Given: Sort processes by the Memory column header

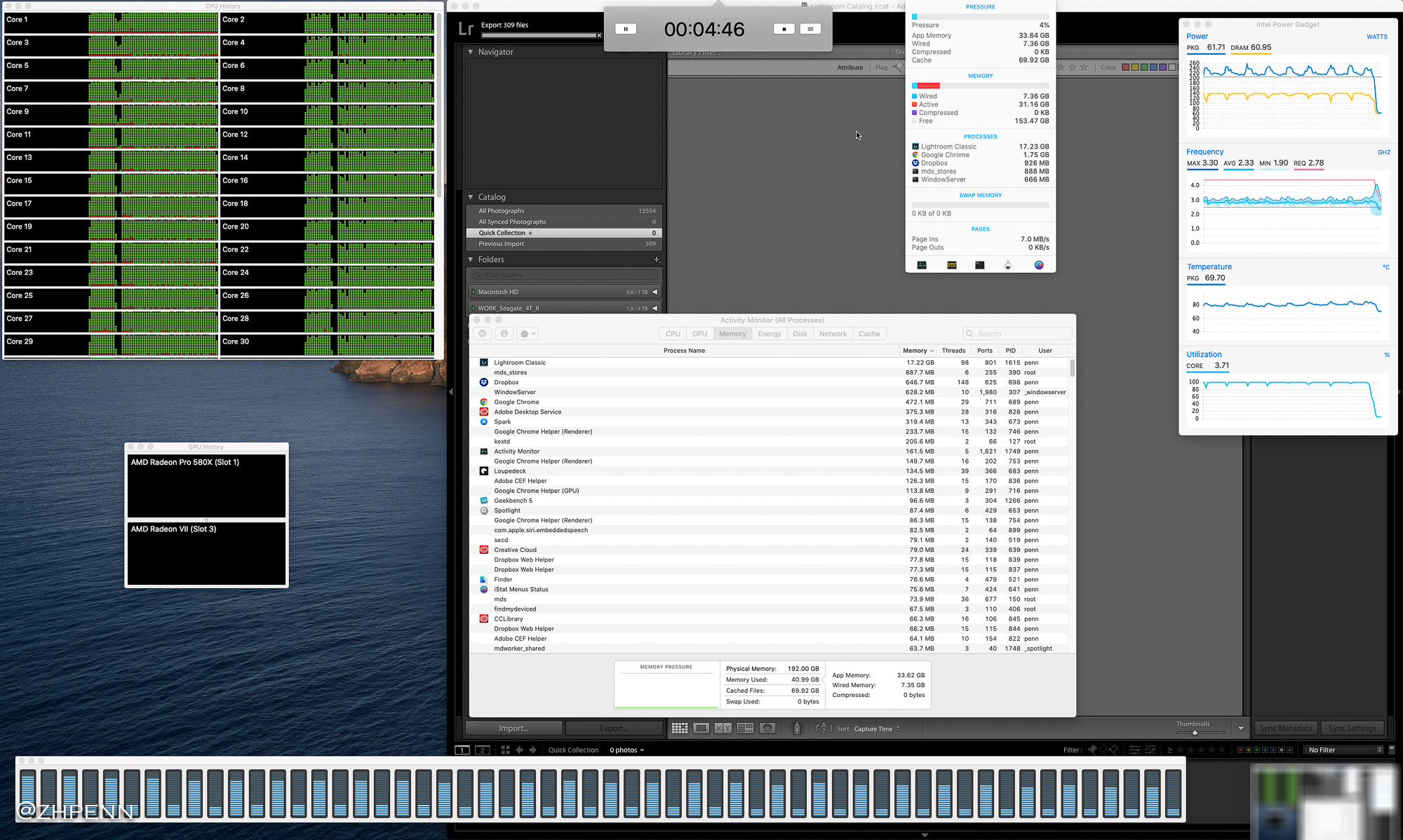Looking at the screenshot, I should tap(918, 351).
